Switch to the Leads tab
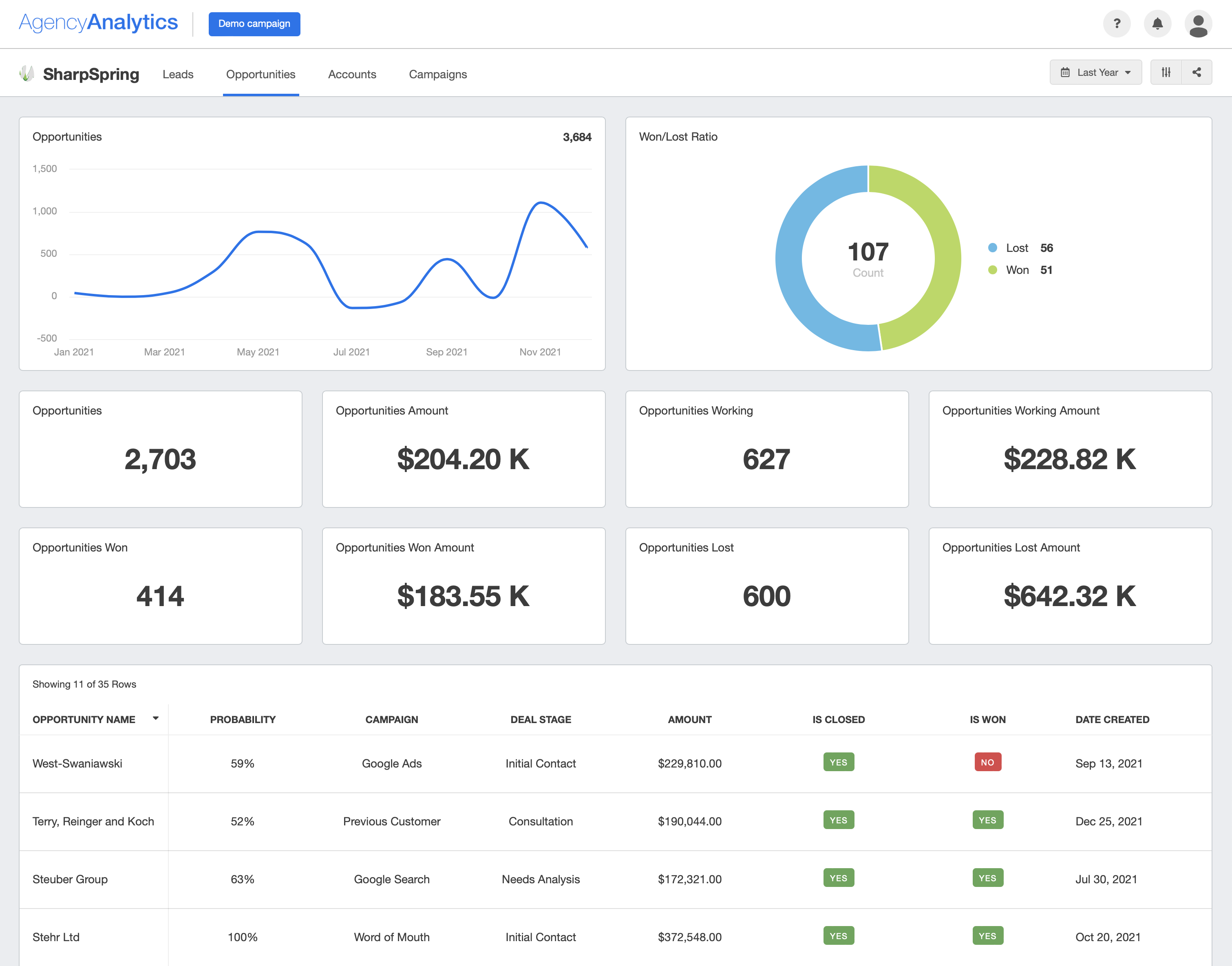The height and width of the screenshot is (966, 1232). click(178, 74)
